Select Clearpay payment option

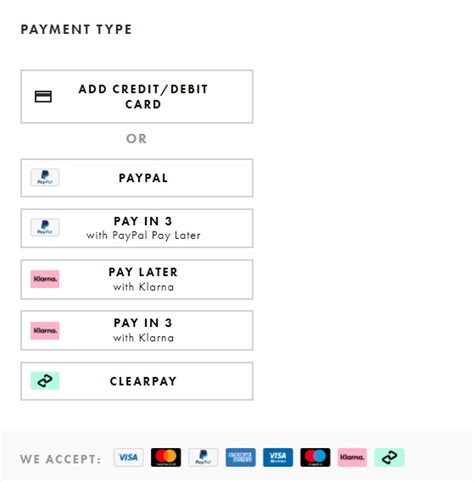pyautogui.click(x=137, y=381)
